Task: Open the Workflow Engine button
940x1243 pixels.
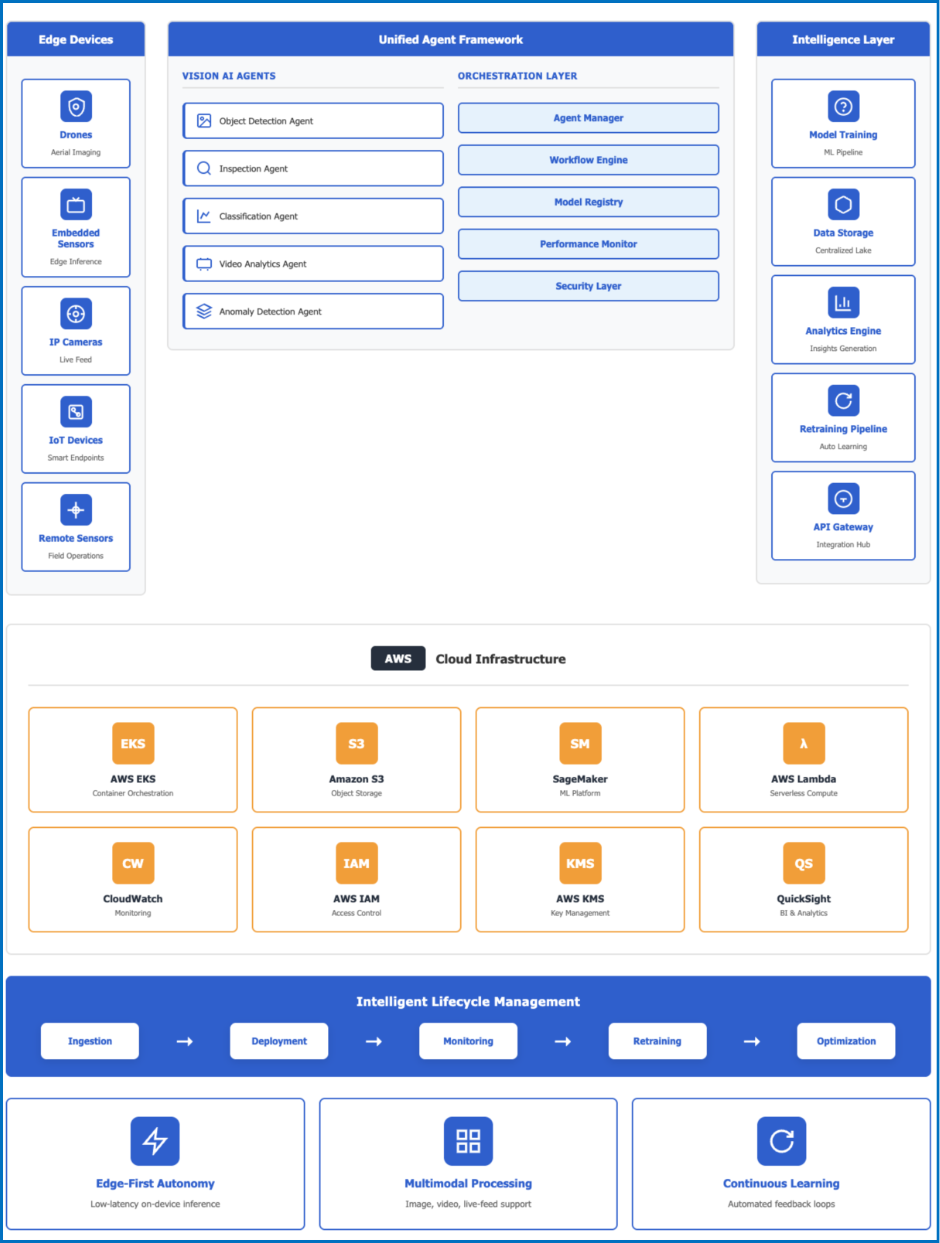Action: click(588, 160)
